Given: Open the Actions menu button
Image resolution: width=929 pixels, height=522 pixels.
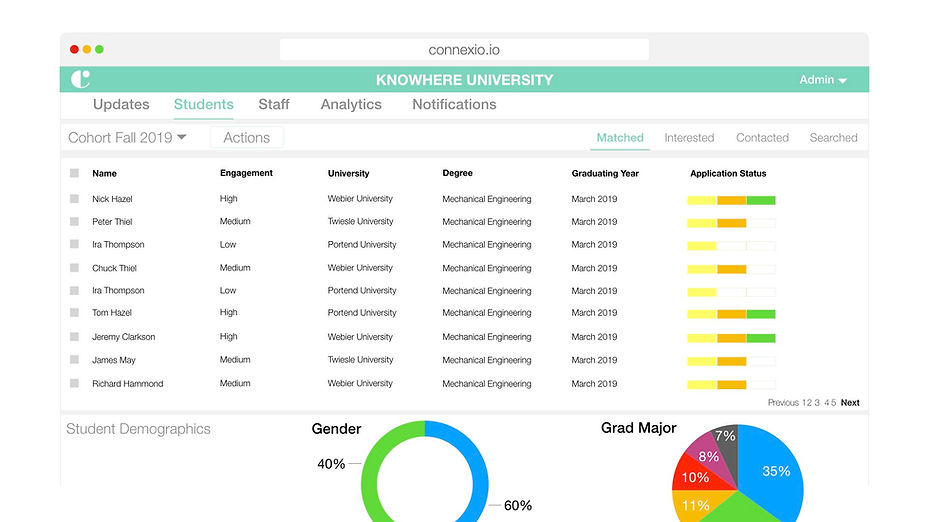Looking at the screenshot, I should tap(246, 137).
